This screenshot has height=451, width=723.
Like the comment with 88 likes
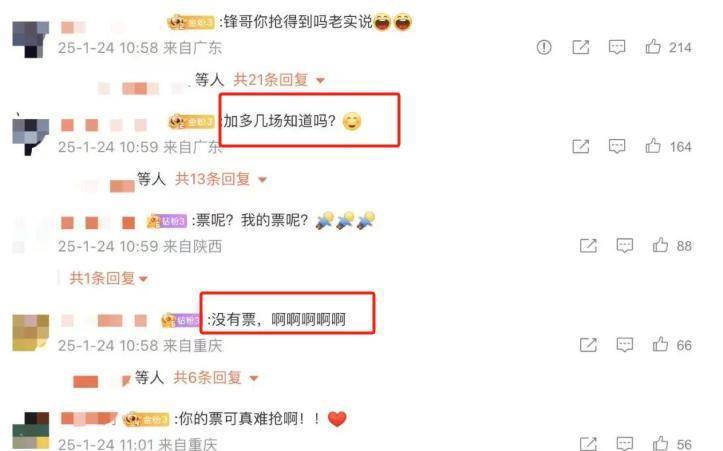660,245
